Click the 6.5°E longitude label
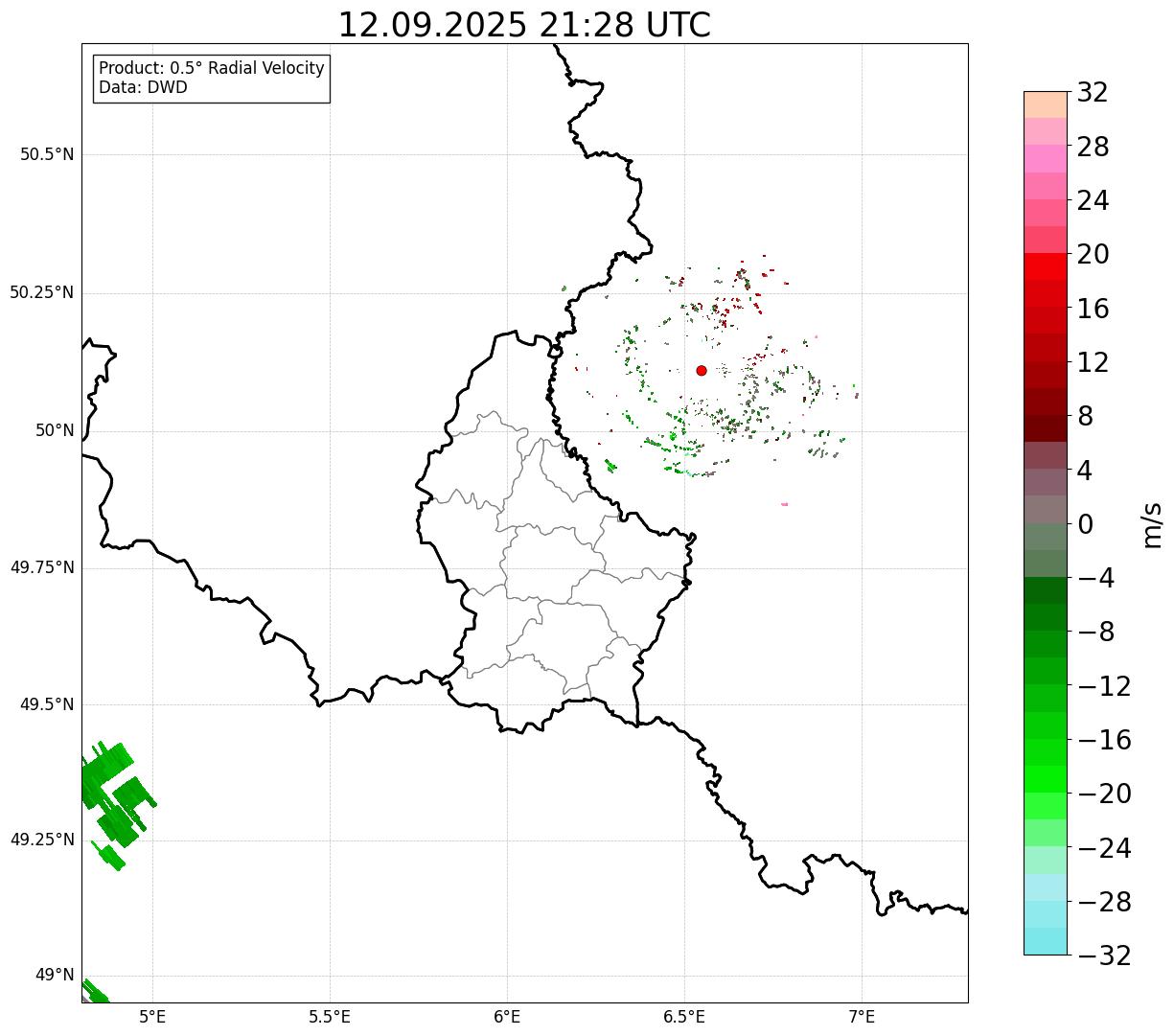The image size is (1174, 1036). click(x=684, y=1017)
